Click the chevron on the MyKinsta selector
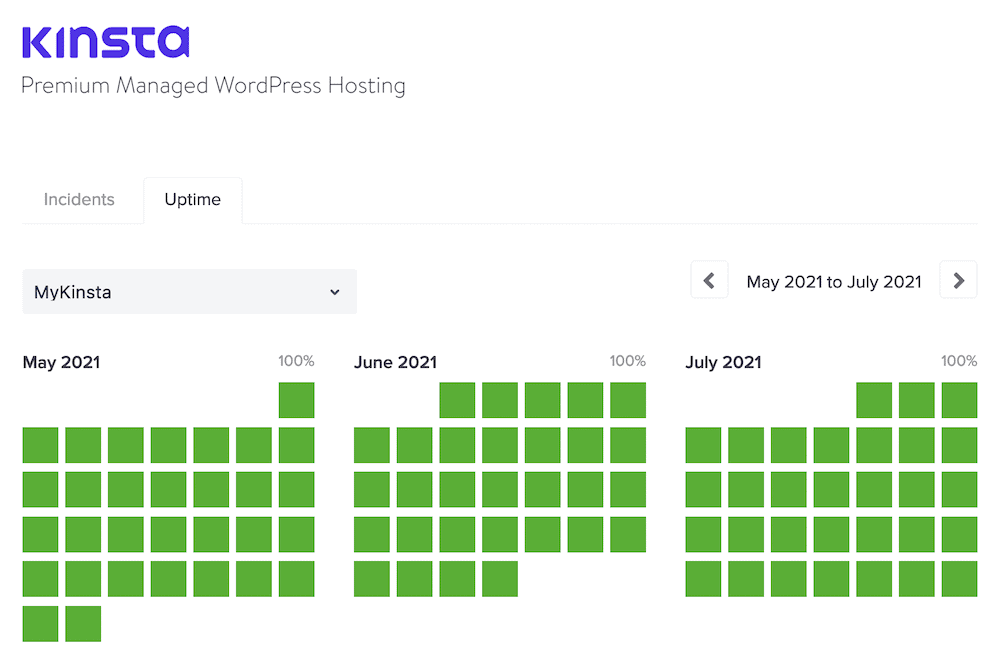 point(335,292)
